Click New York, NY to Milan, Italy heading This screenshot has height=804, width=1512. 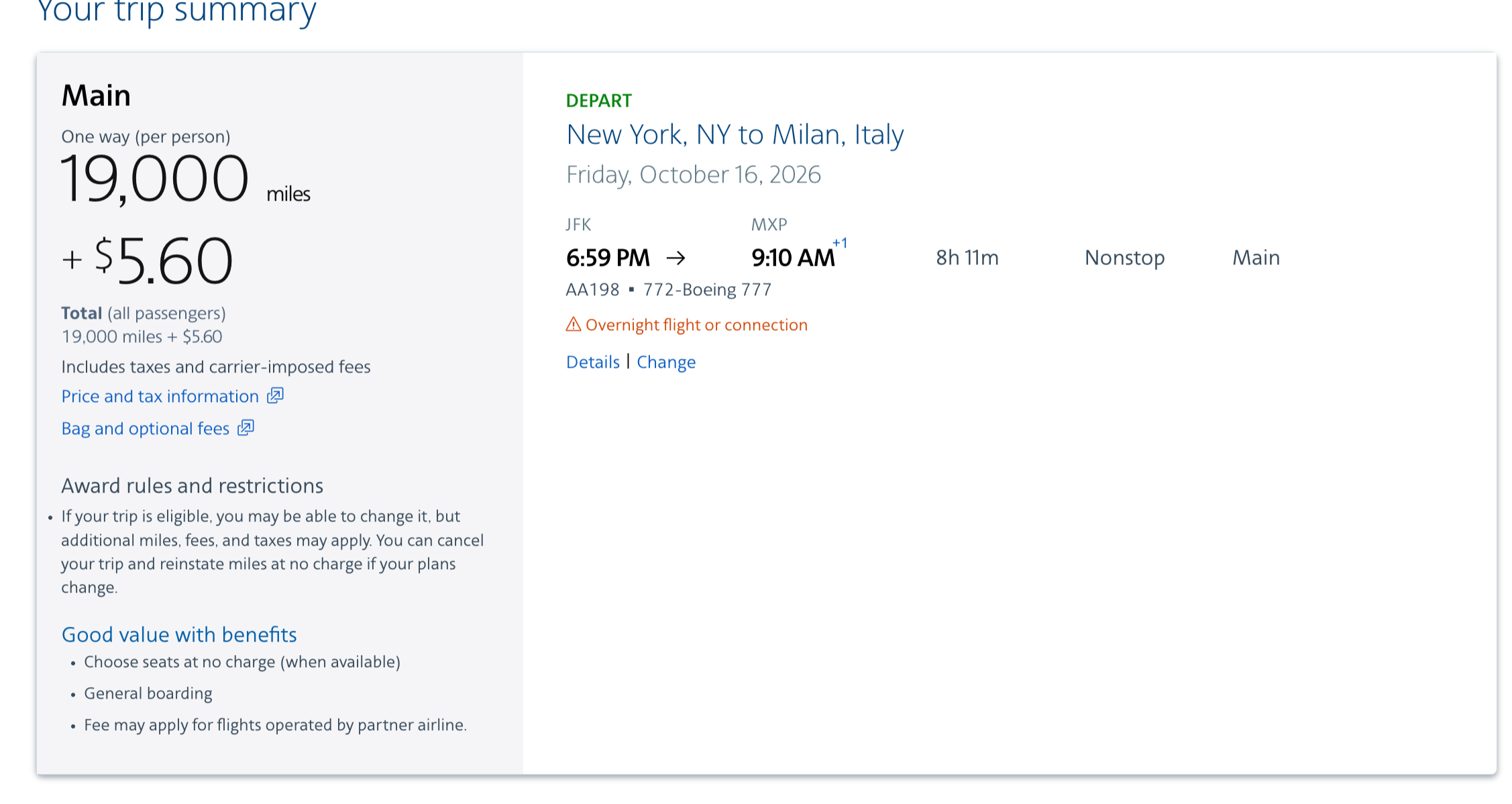pyautogui.click(x=735, y=134)
